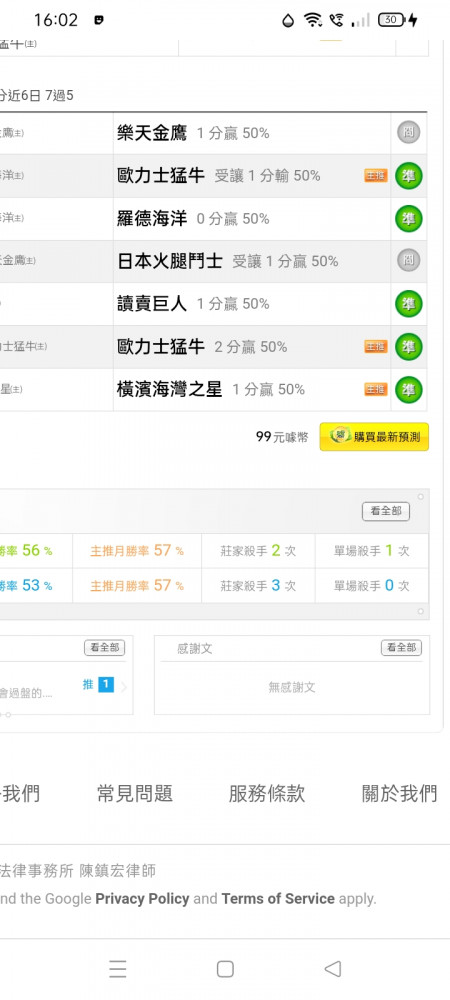Tap the grey icon beside 樂天金鷹

409,133
